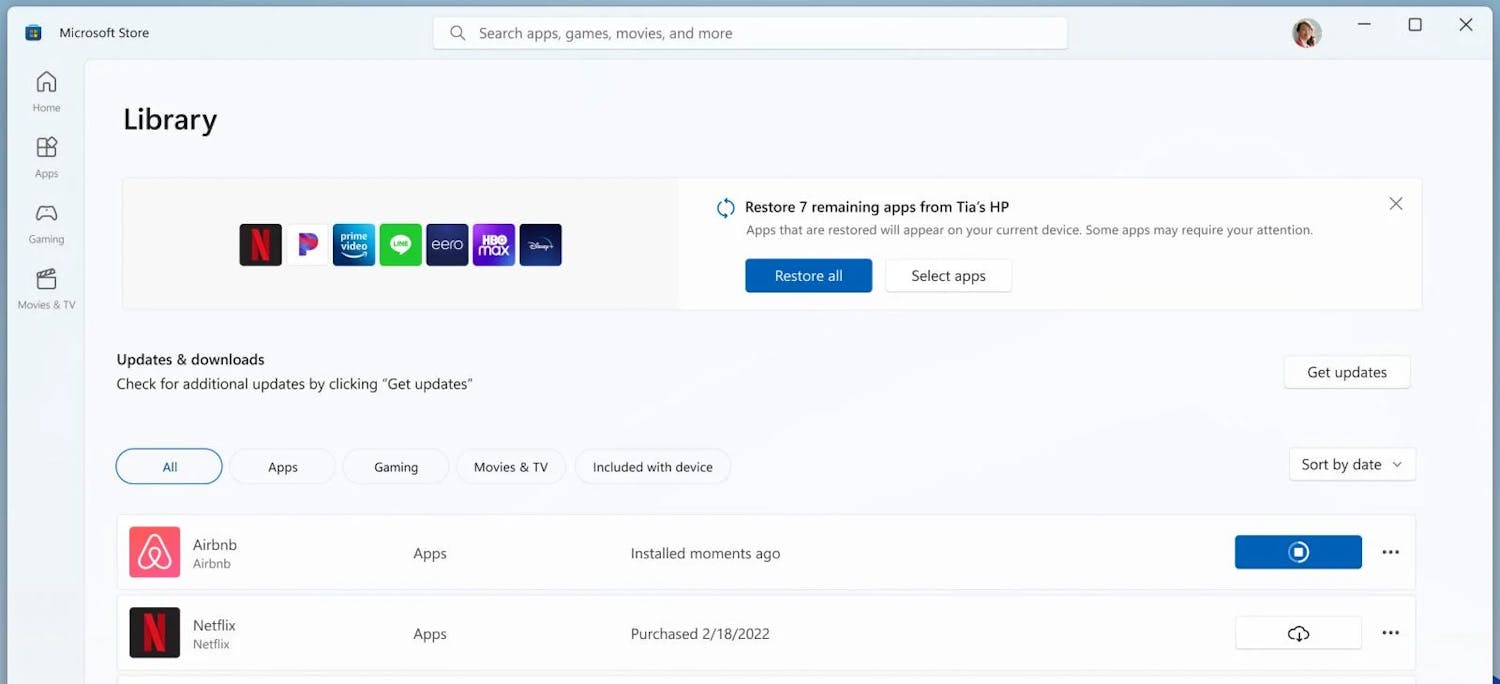Select the Prime Video app icon
Image resolution: width=1500 pixels, height=684 pixels.
[354, 244]
